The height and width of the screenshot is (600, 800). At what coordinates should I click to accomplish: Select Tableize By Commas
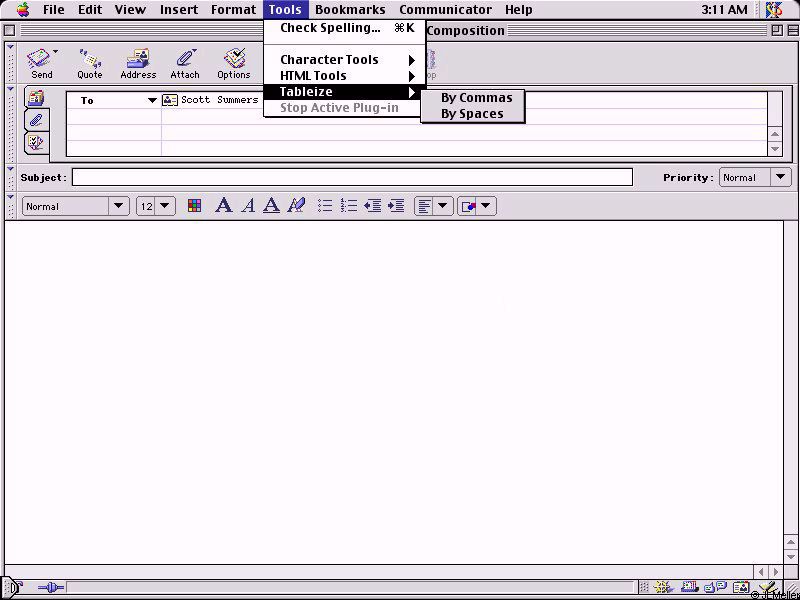(x=472, y=97)
